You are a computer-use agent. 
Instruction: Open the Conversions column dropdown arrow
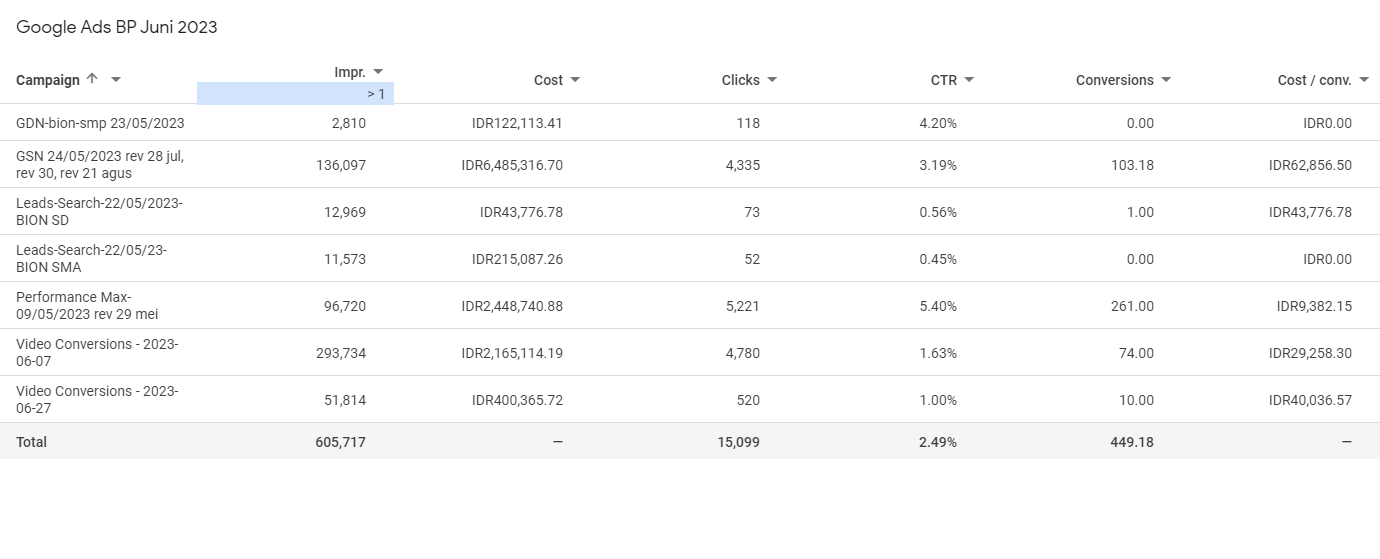coord(1166,80)
